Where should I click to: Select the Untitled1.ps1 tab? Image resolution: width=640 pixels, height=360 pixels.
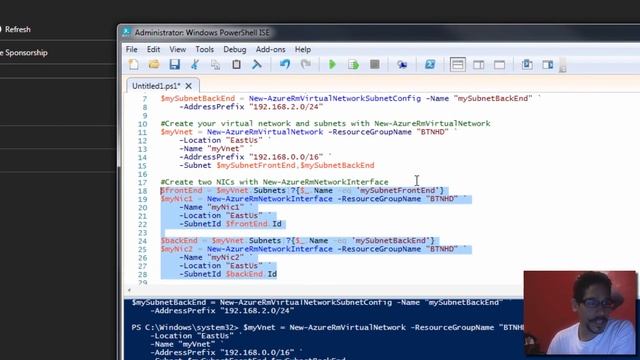pyautogui.click(x=156, y=86)
